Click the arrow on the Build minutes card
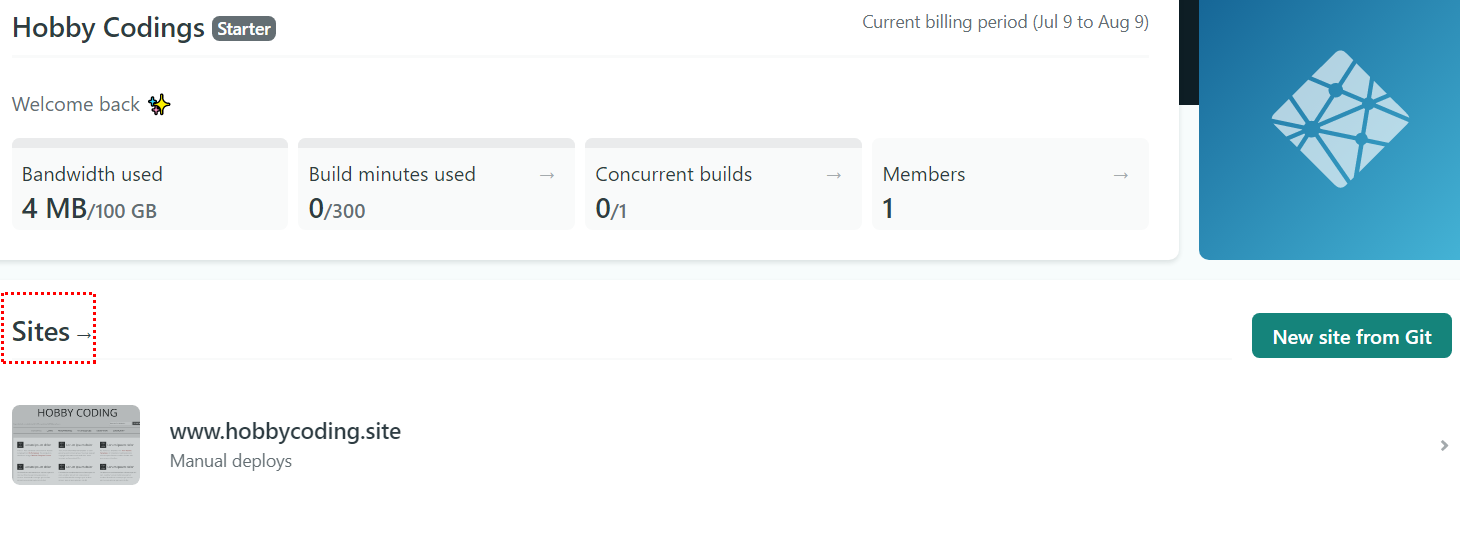 547,175
